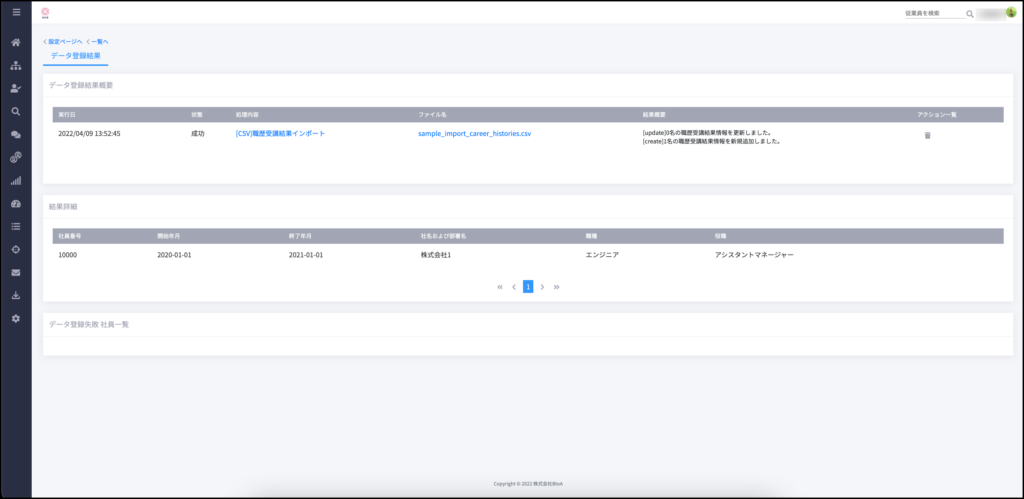Open the dashboard gauge sidebar icon

pos(16,204)
